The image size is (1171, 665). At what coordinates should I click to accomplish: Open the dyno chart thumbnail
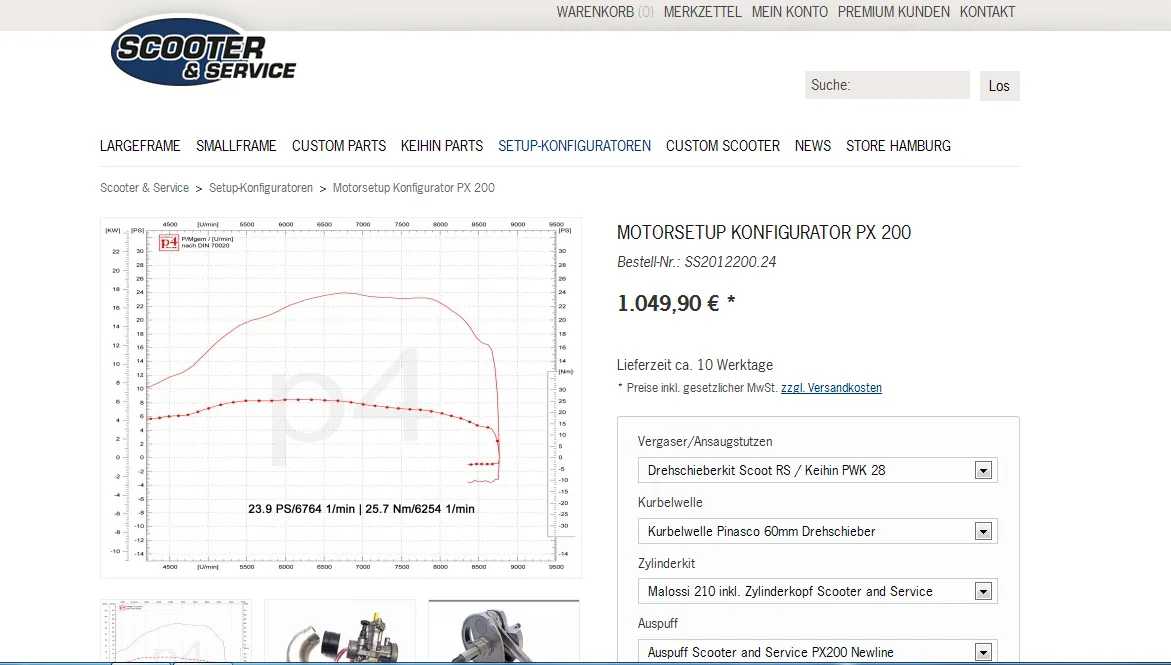[176, 630]
